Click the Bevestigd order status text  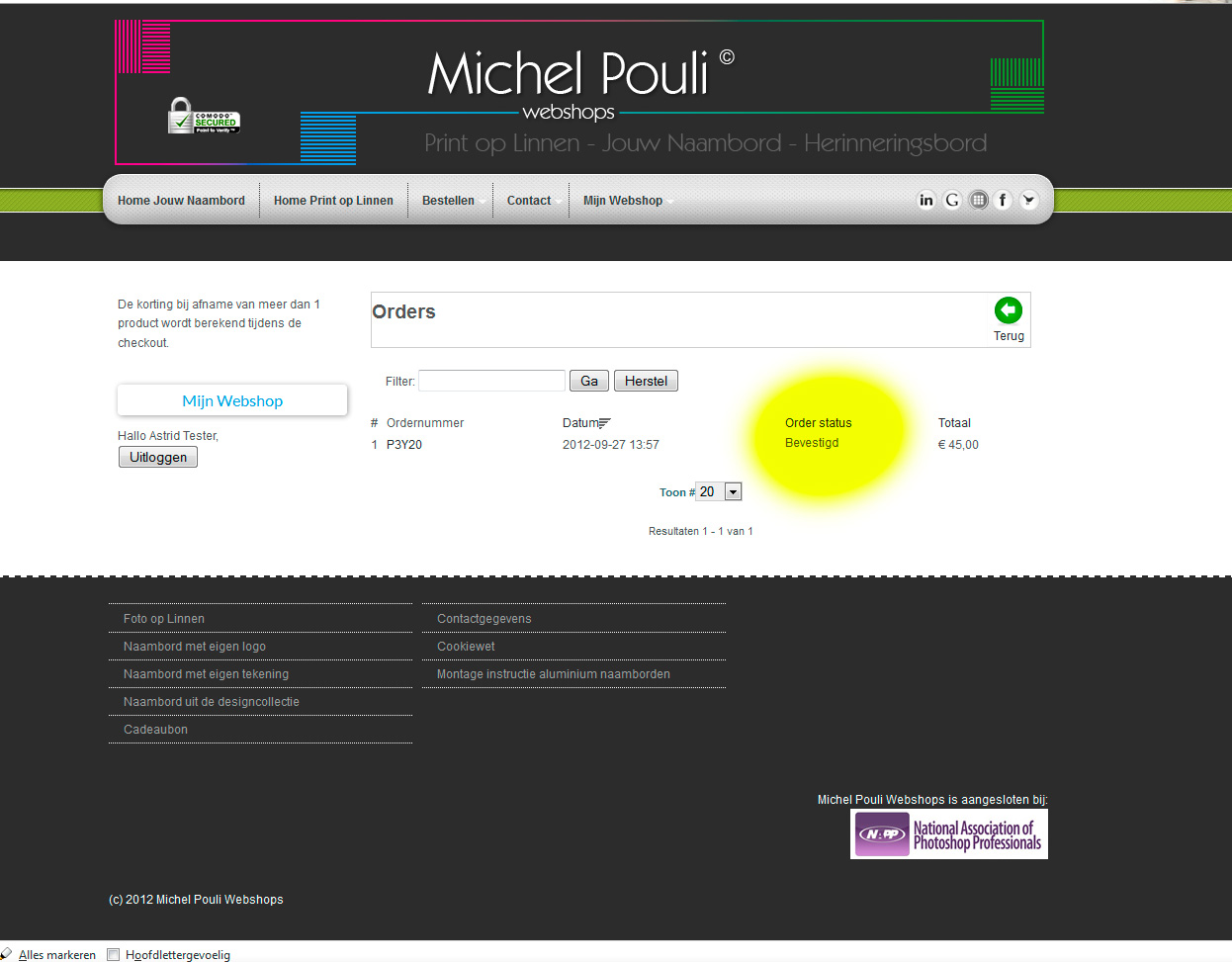[812, 443]
